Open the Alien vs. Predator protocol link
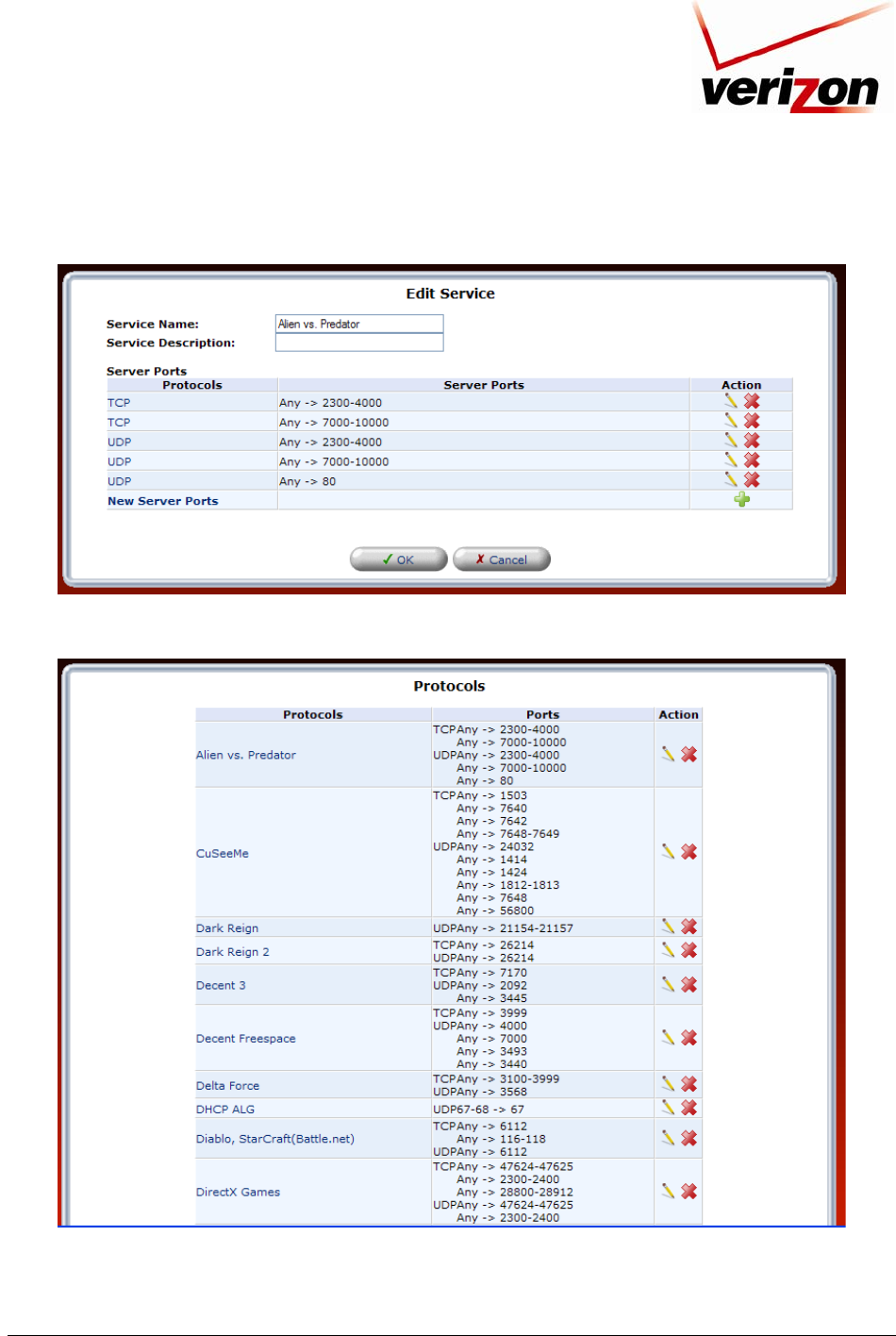 (246, 755)
